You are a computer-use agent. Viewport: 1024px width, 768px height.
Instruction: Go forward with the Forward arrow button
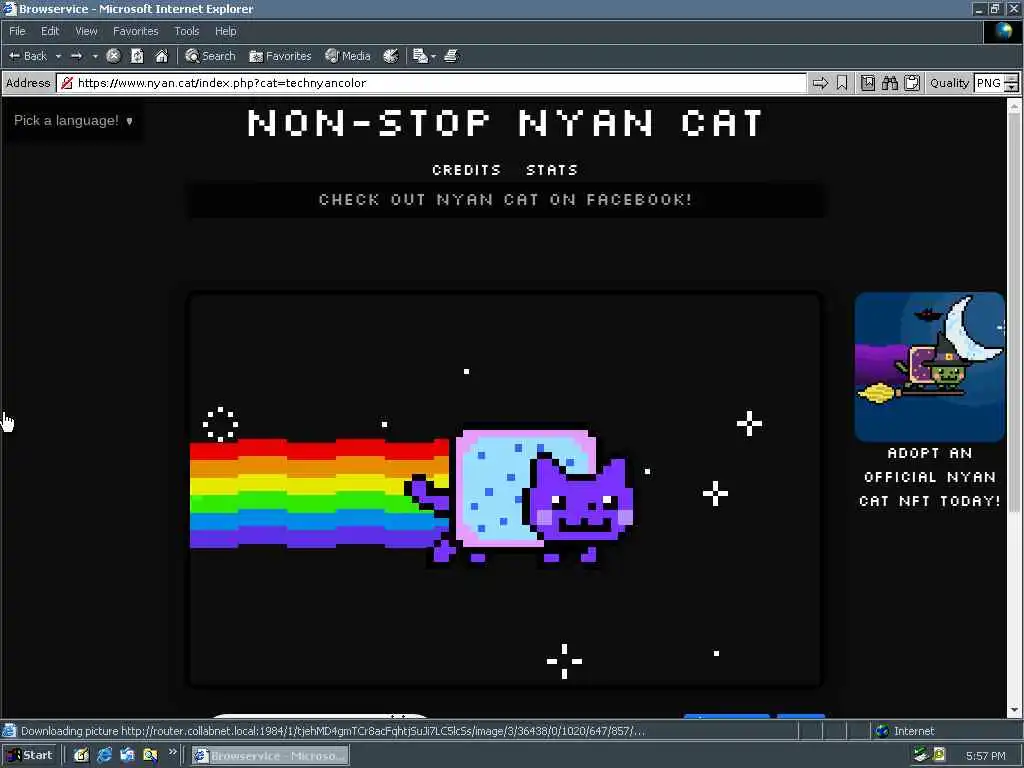click(76, 56)
